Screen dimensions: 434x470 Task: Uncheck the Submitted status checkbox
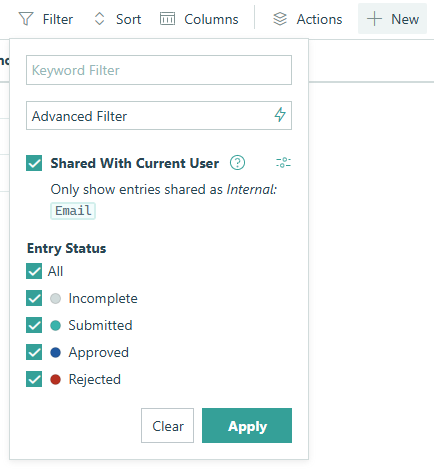[34, 325]
